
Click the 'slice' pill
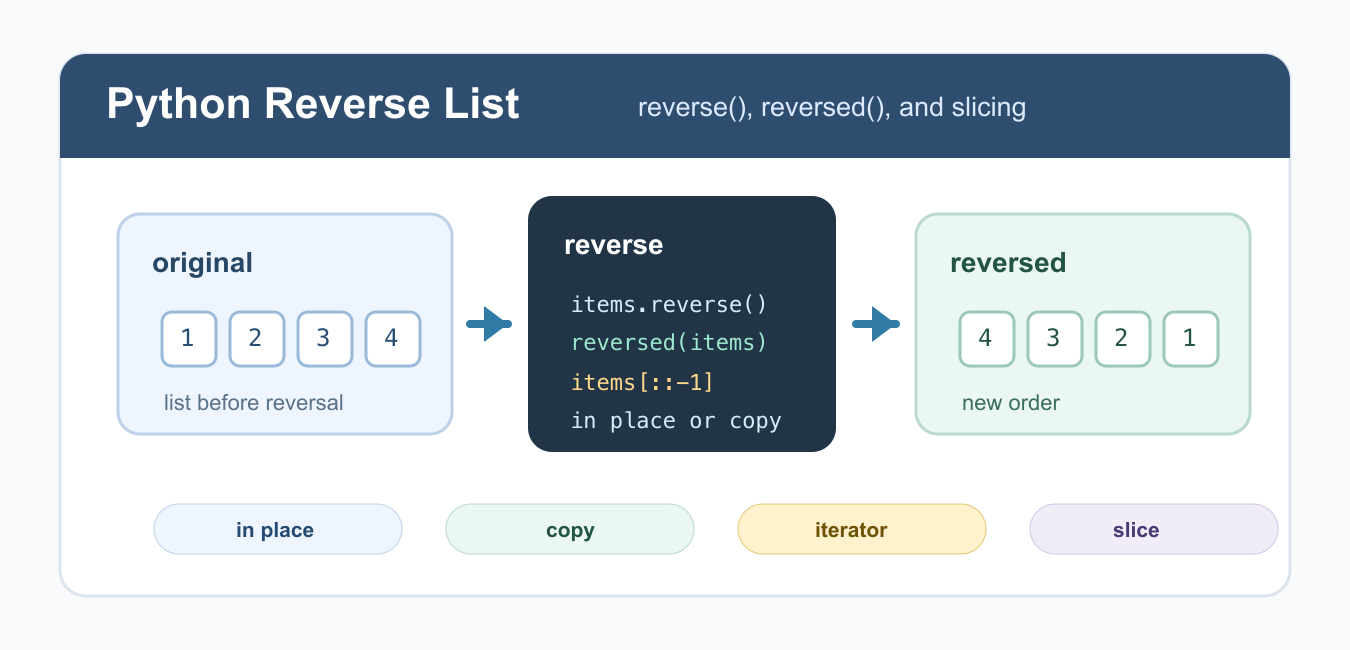1154,529
